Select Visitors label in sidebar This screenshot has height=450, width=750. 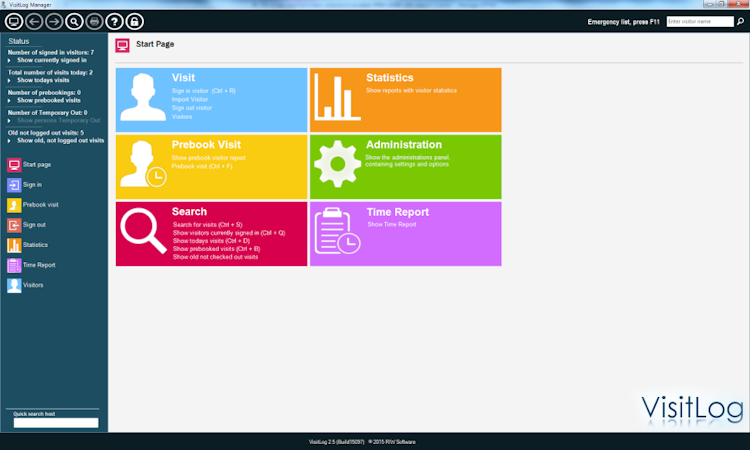click(x=33, y=285)
